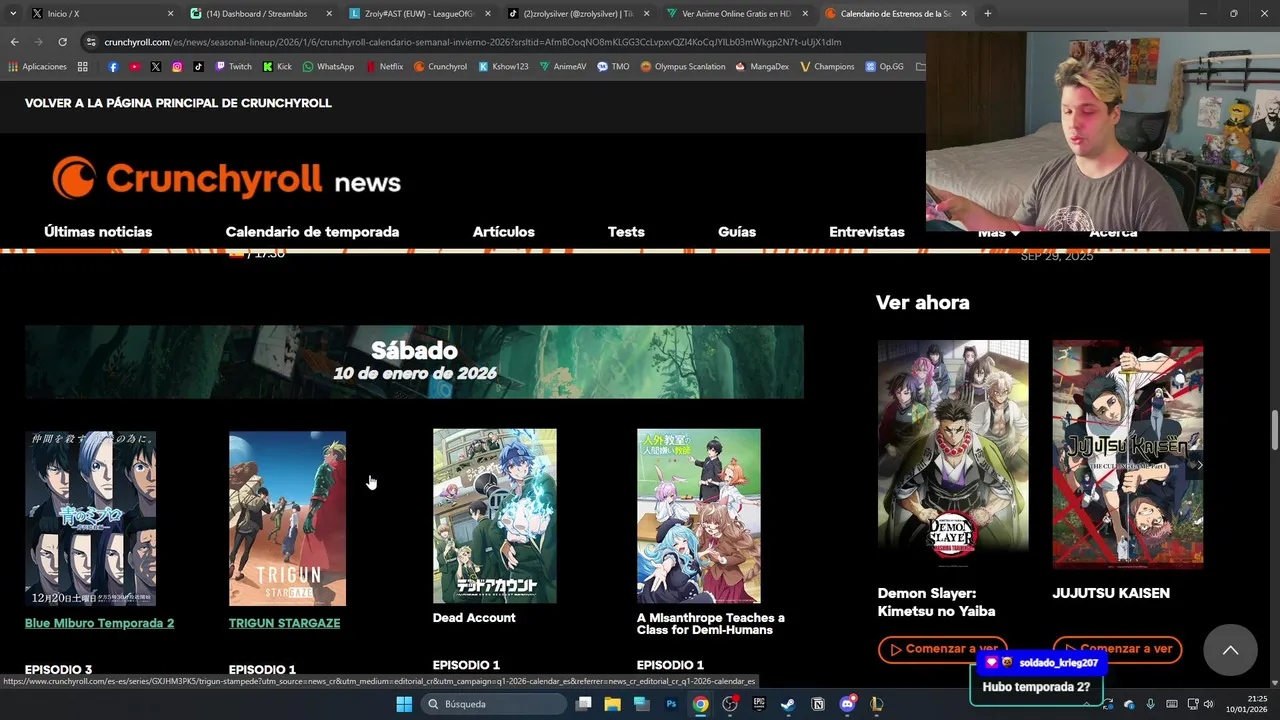Open the Twitch bookmark
This screenshot has height=720, width=1280.
234,67
